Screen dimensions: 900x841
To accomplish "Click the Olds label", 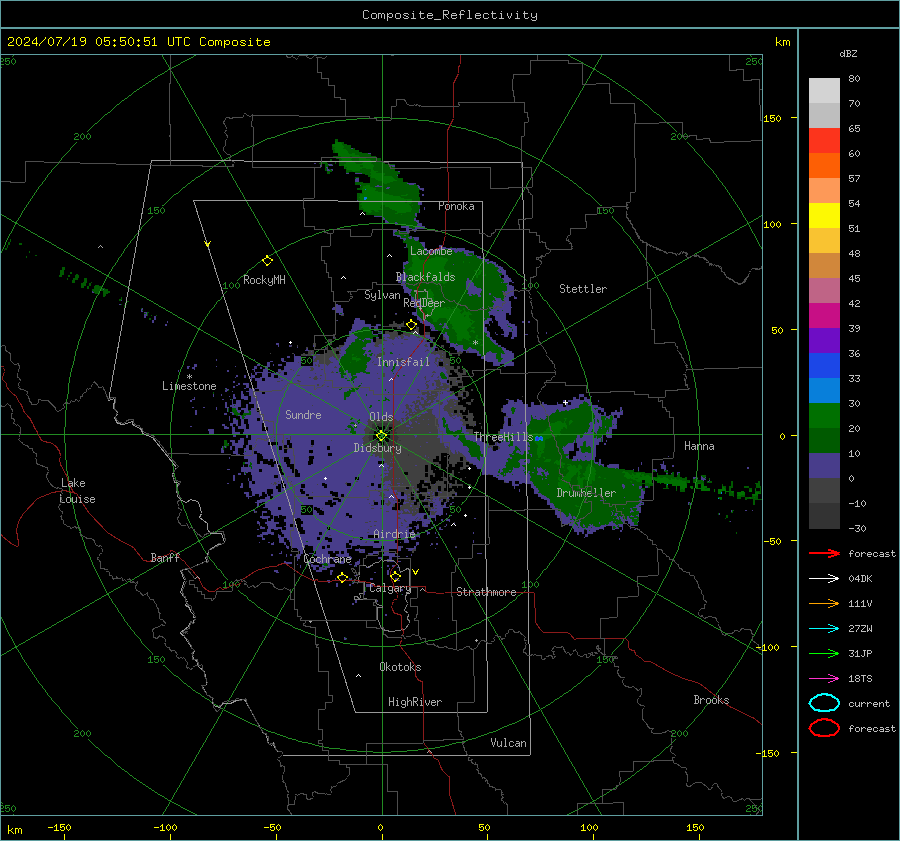I will tap(381, 417).
